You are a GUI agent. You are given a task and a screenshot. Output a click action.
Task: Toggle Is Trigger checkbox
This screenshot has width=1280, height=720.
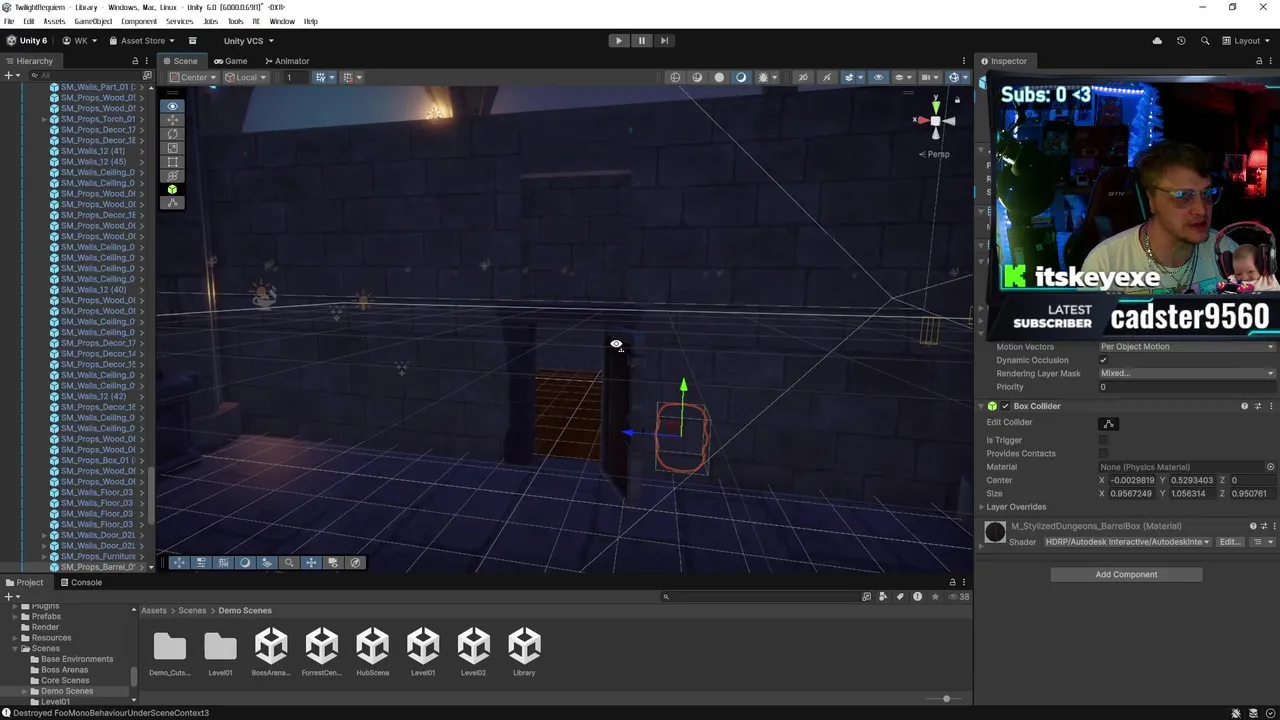(1103, 440)
